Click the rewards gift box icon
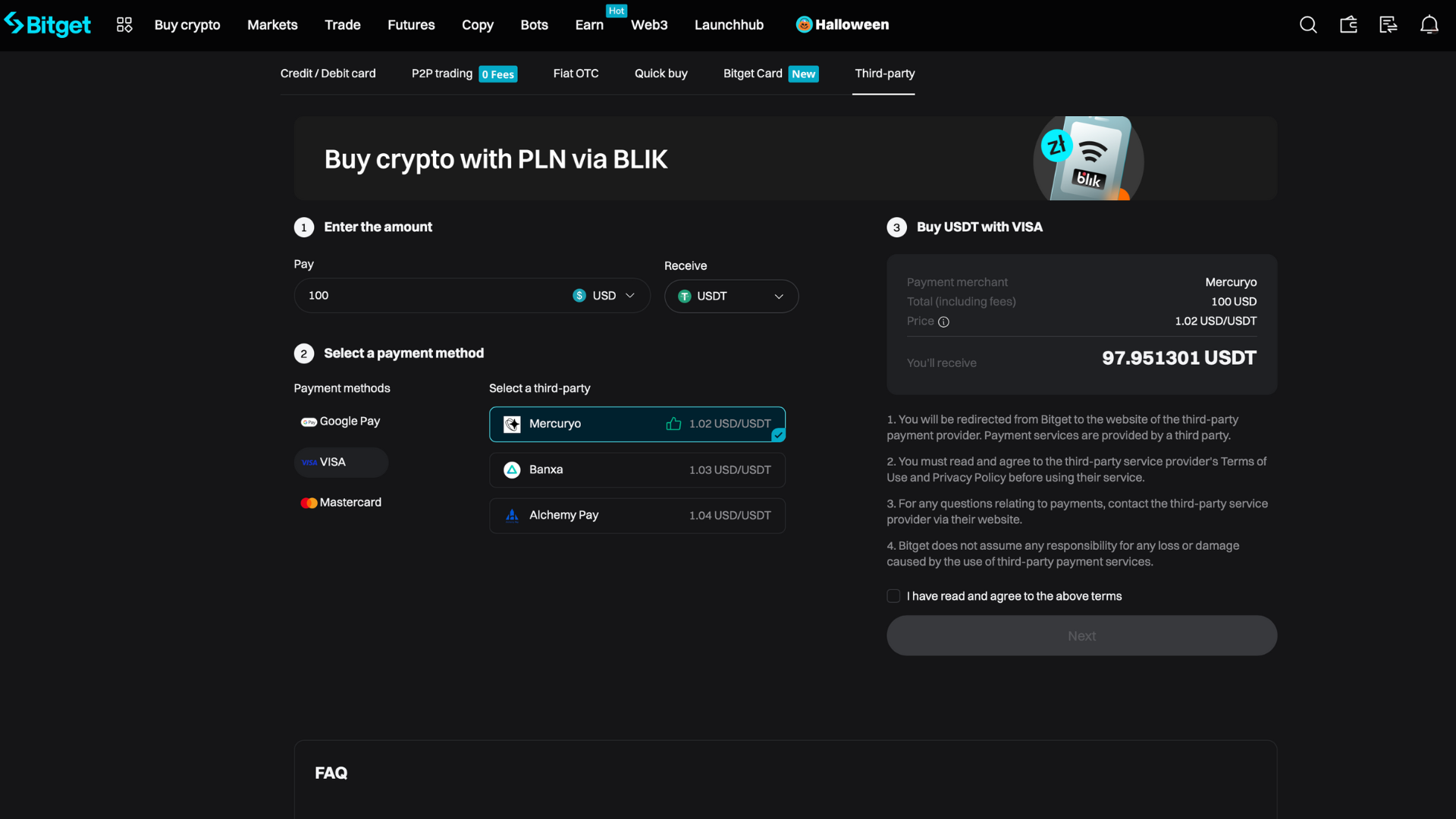The height and width of the screenshot is (819, 1456). coord(1348,24)
